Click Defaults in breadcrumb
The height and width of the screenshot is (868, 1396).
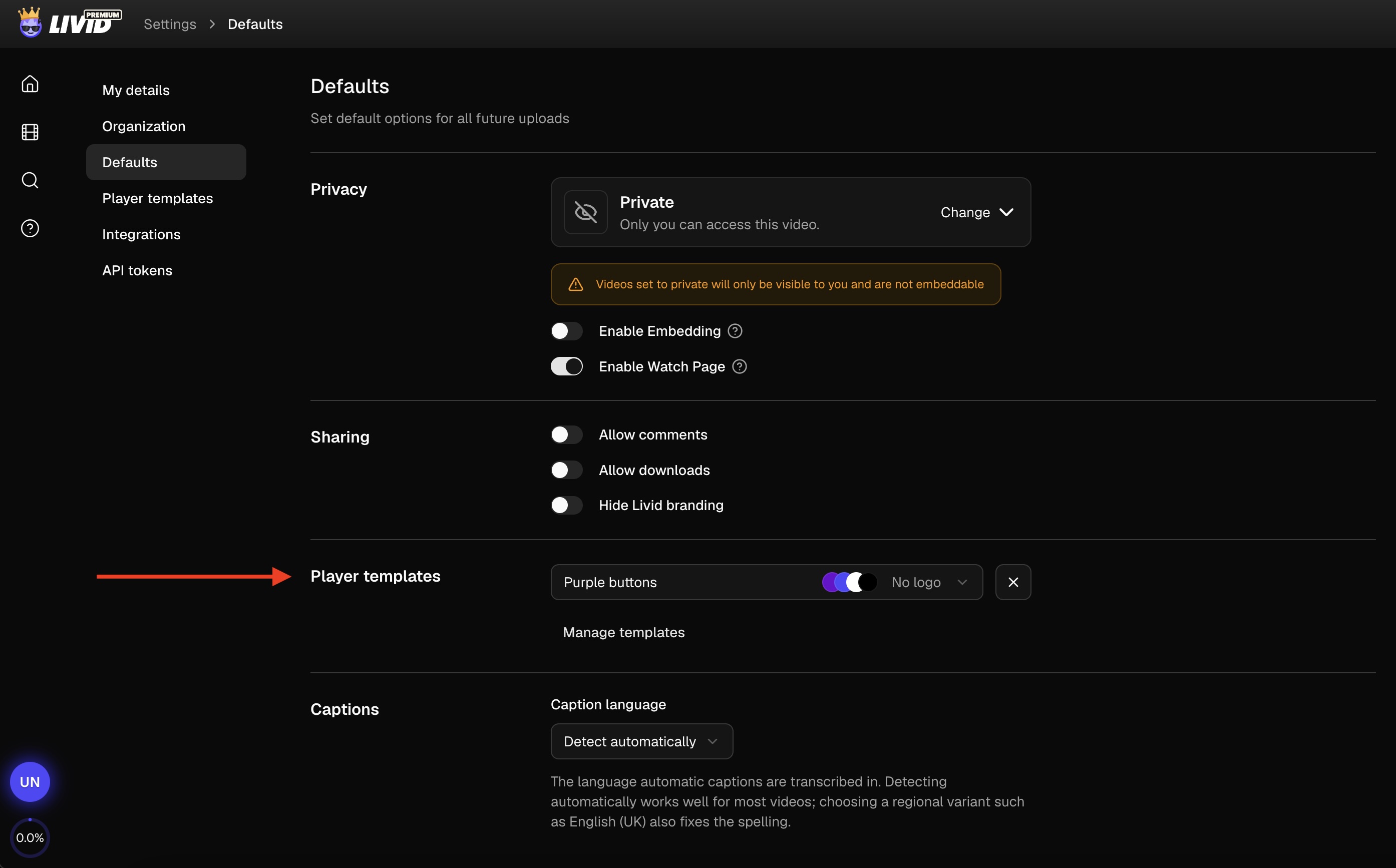coord(255,24)
